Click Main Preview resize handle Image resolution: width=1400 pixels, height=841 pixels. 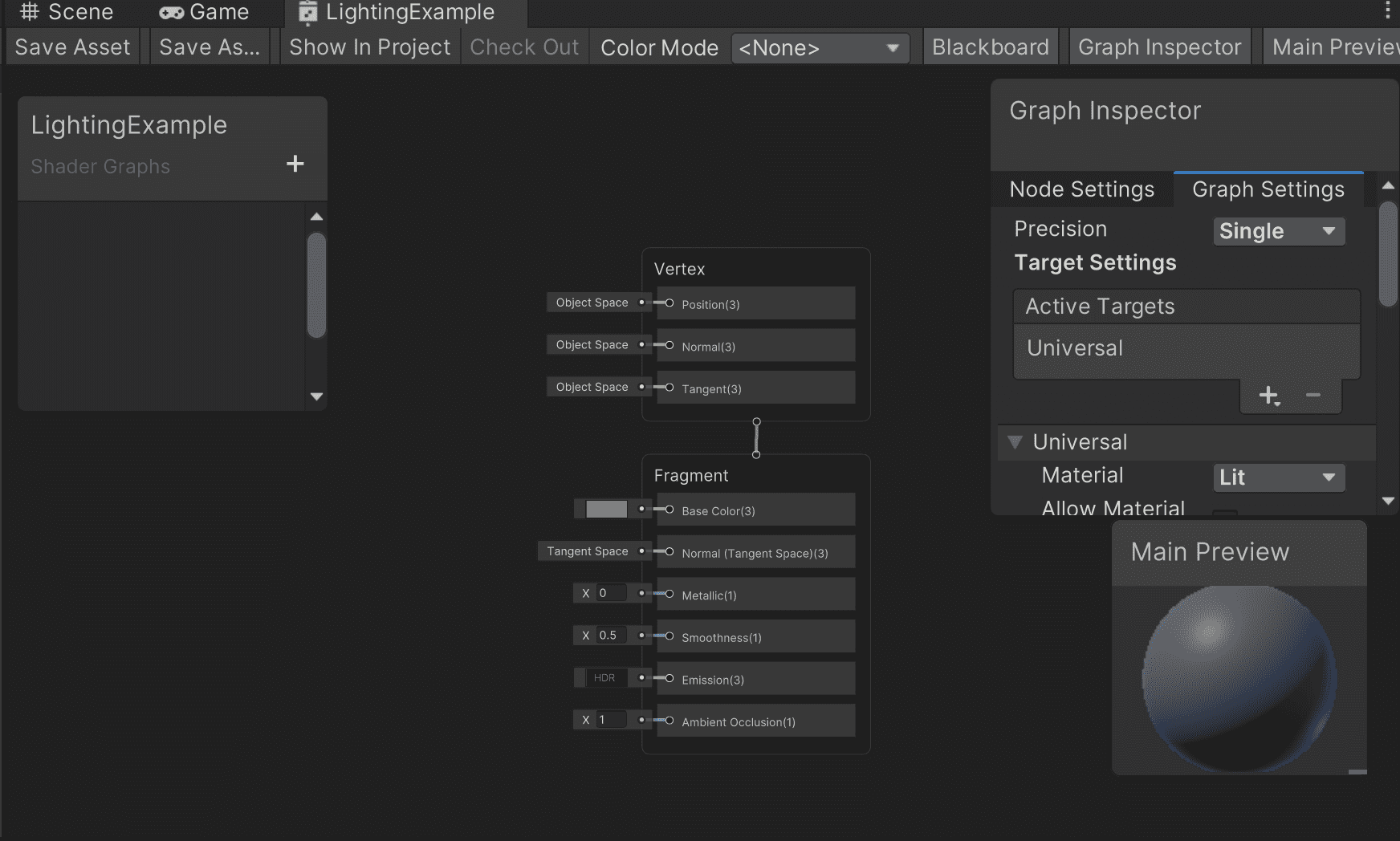pyautogui.click(x=1357, y=771)
